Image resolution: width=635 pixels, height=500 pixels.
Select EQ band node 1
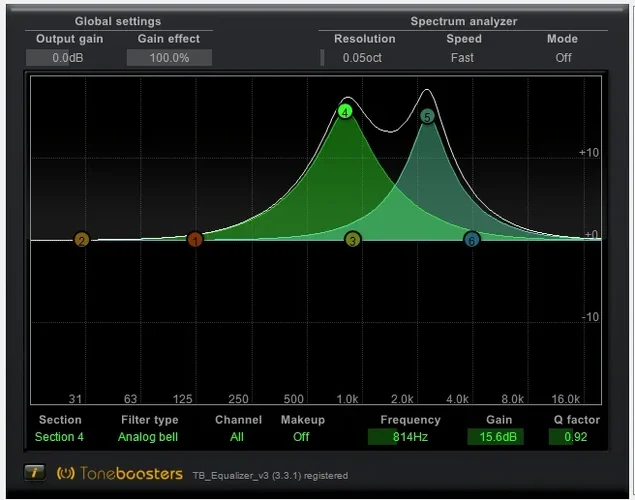tap(195, 239)
